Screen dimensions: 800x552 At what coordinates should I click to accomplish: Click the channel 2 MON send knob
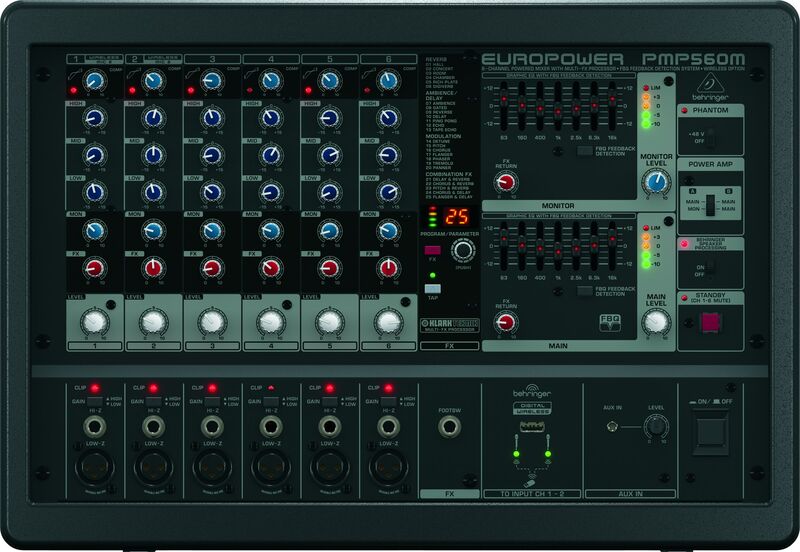coord(154,231)
